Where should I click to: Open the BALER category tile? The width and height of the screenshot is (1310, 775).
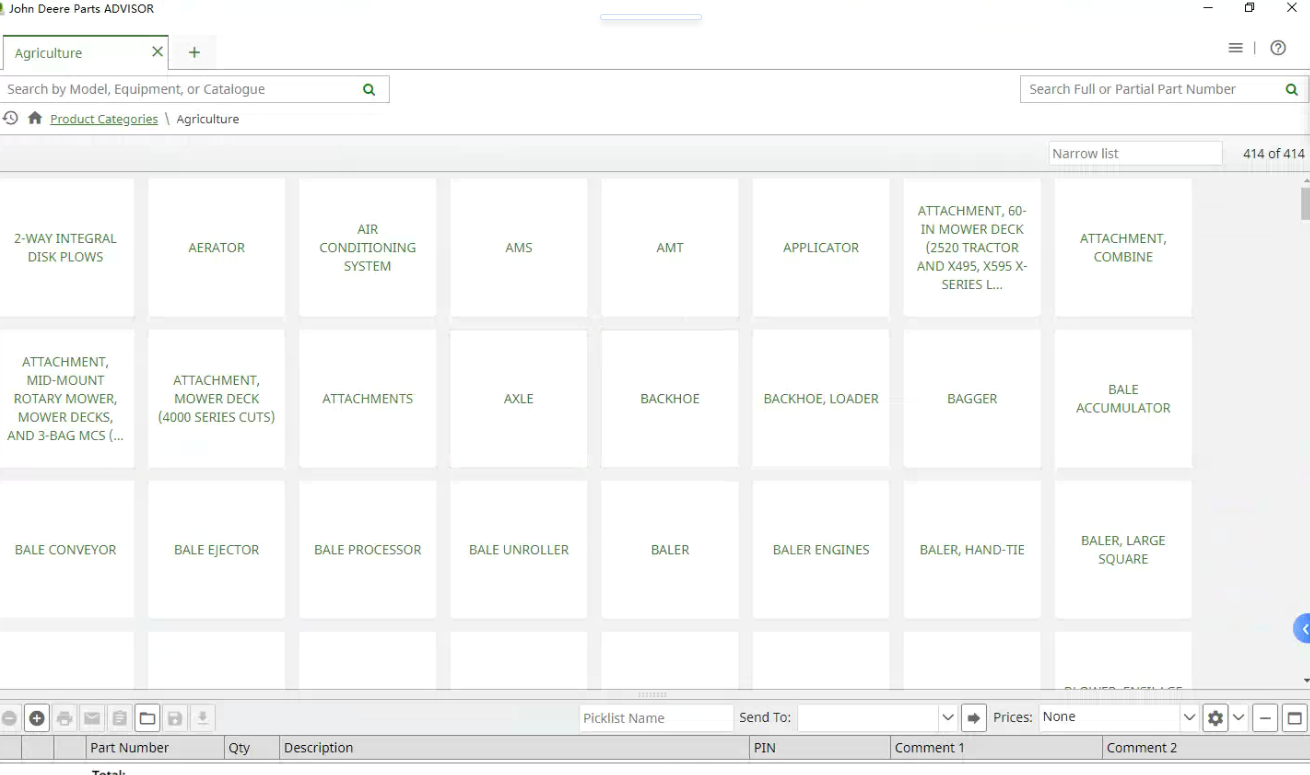pos(670,549)
